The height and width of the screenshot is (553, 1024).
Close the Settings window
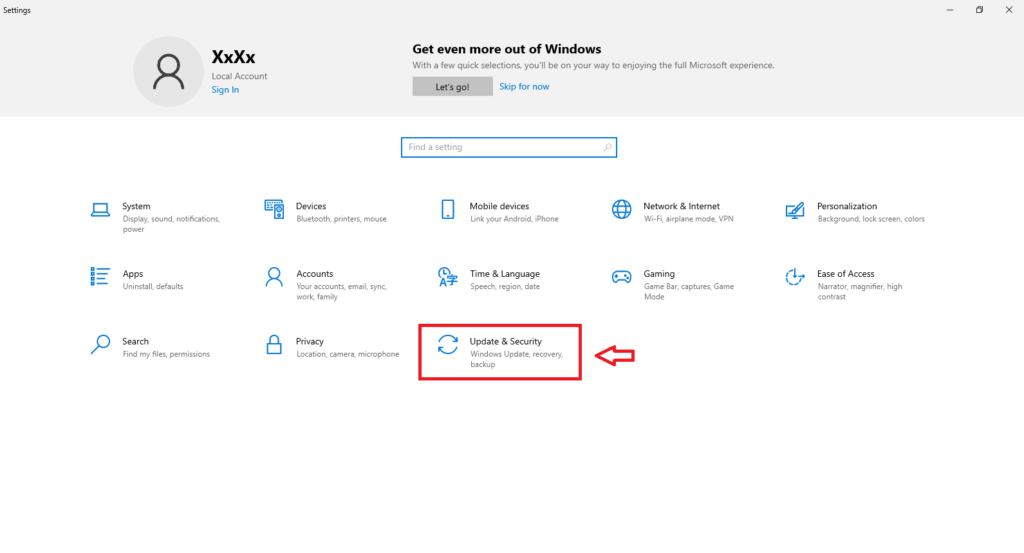1009,10
